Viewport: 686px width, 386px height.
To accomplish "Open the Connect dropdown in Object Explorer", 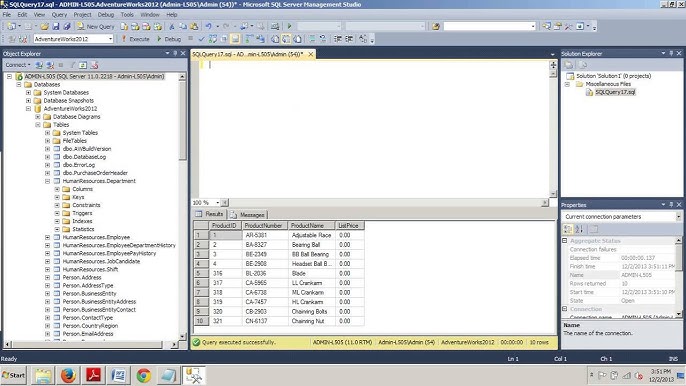I will pos(18,65).
